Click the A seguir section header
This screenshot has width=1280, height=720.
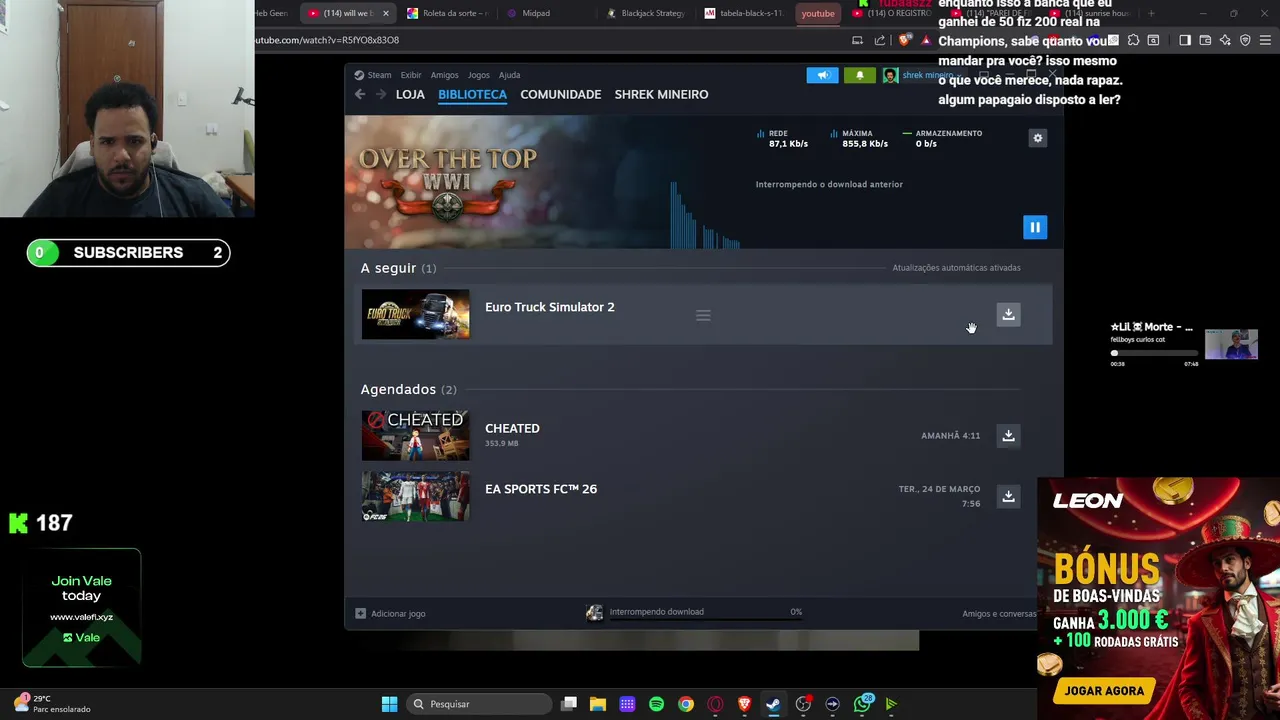(398, 268)
